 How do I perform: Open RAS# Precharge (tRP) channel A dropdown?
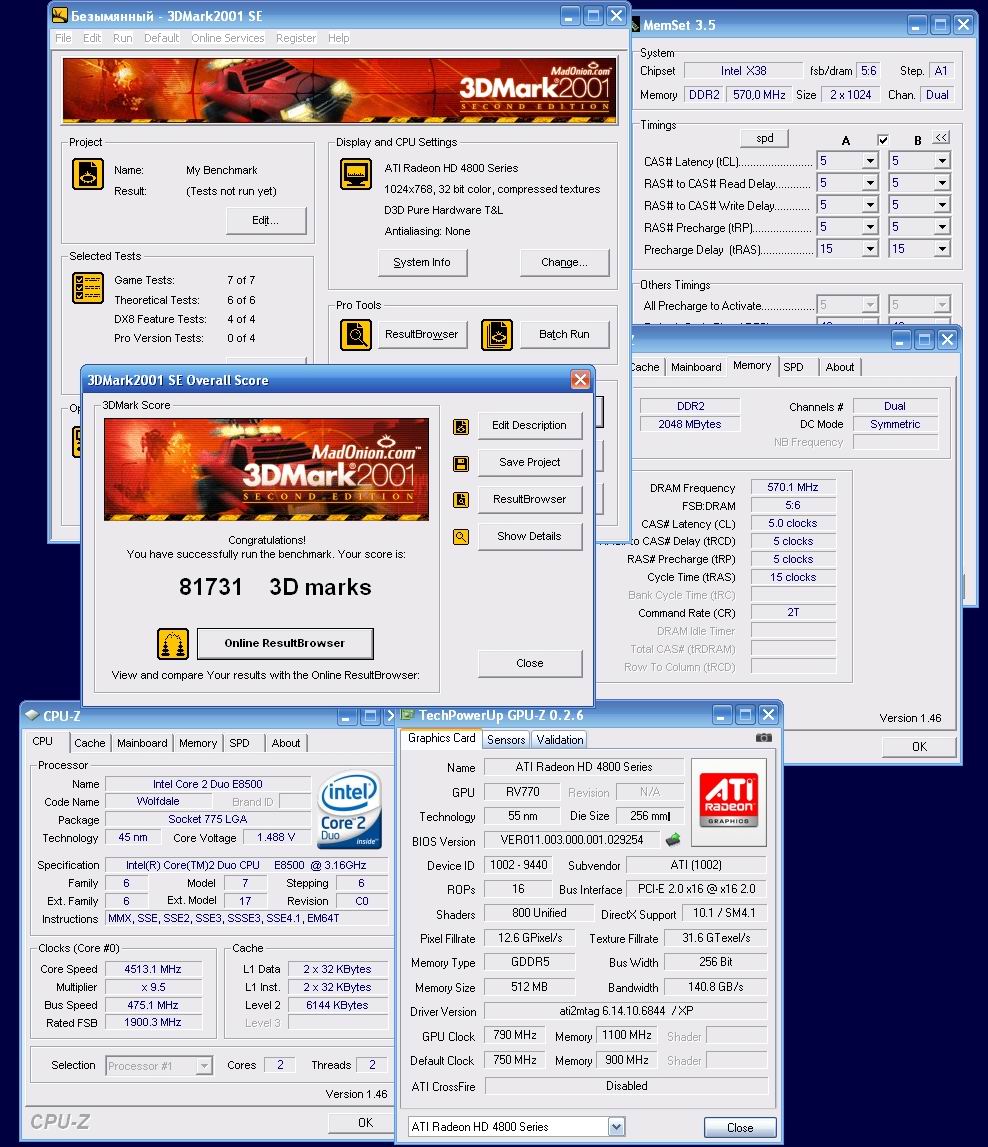click(870, 227)
